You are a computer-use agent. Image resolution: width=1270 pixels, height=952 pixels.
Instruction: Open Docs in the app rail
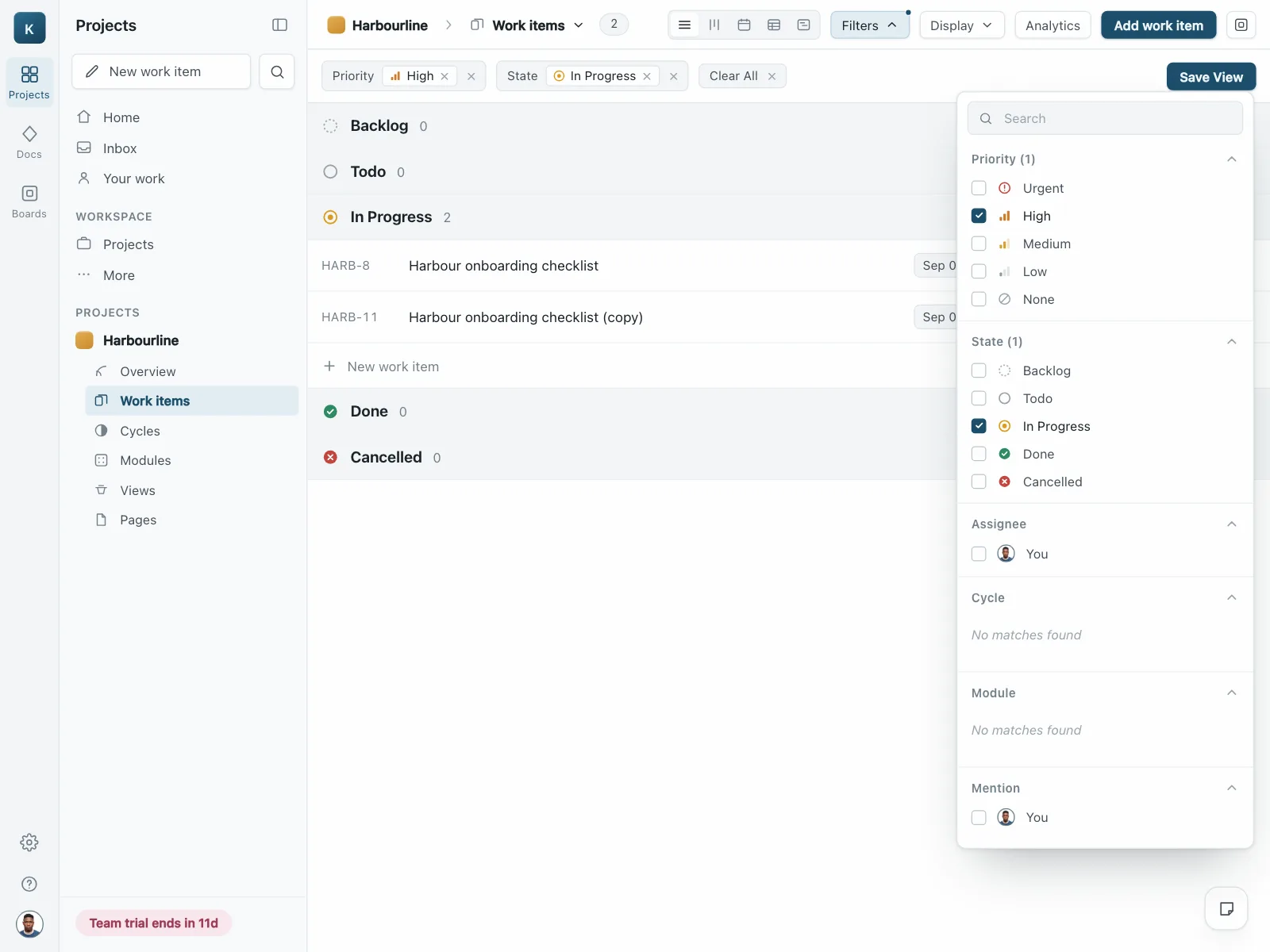click(x=29, y=142)
